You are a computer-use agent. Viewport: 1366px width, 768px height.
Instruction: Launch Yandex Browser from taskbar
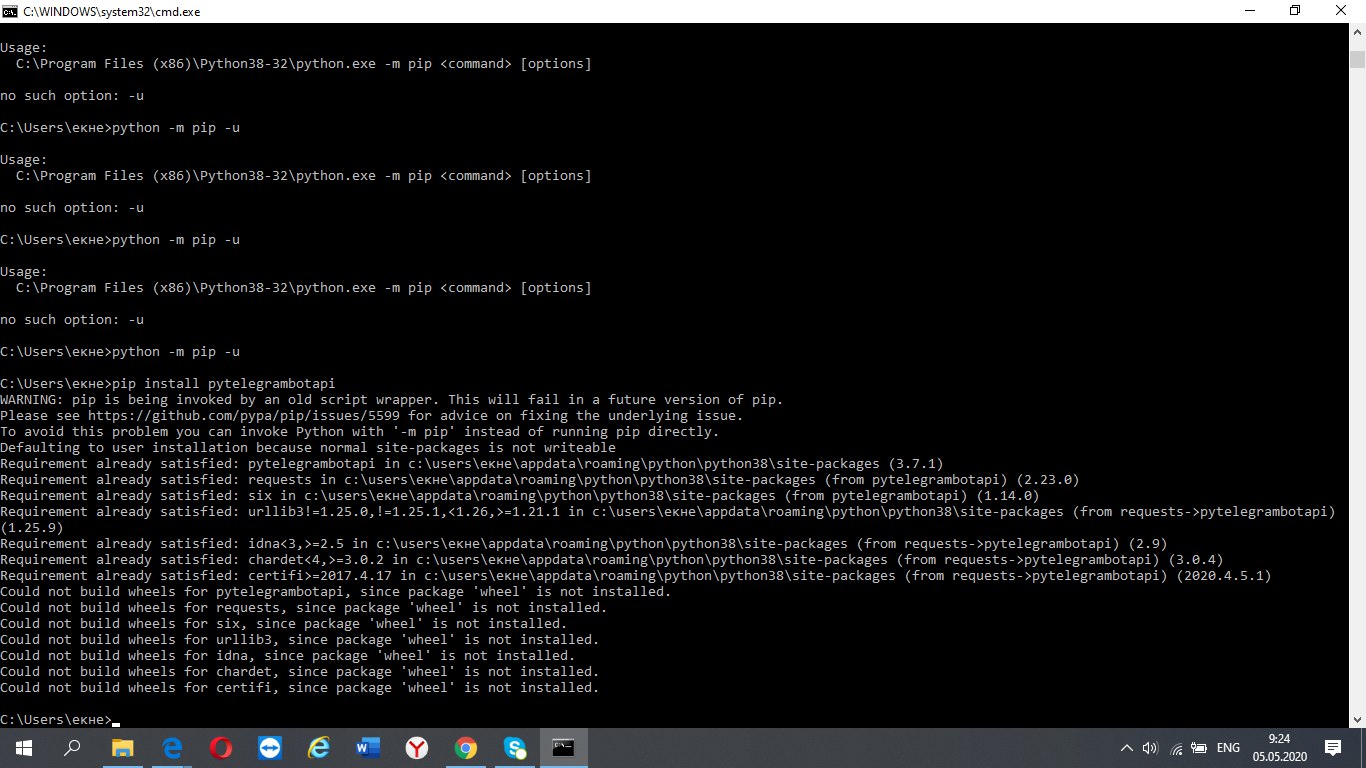point(416,747)
